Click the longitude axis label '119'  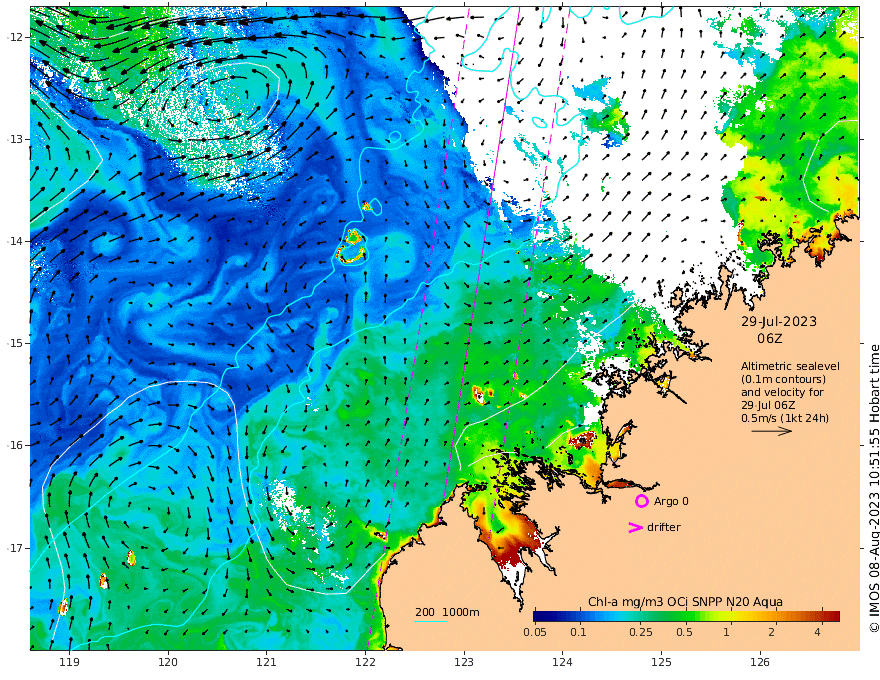(70, 663)
